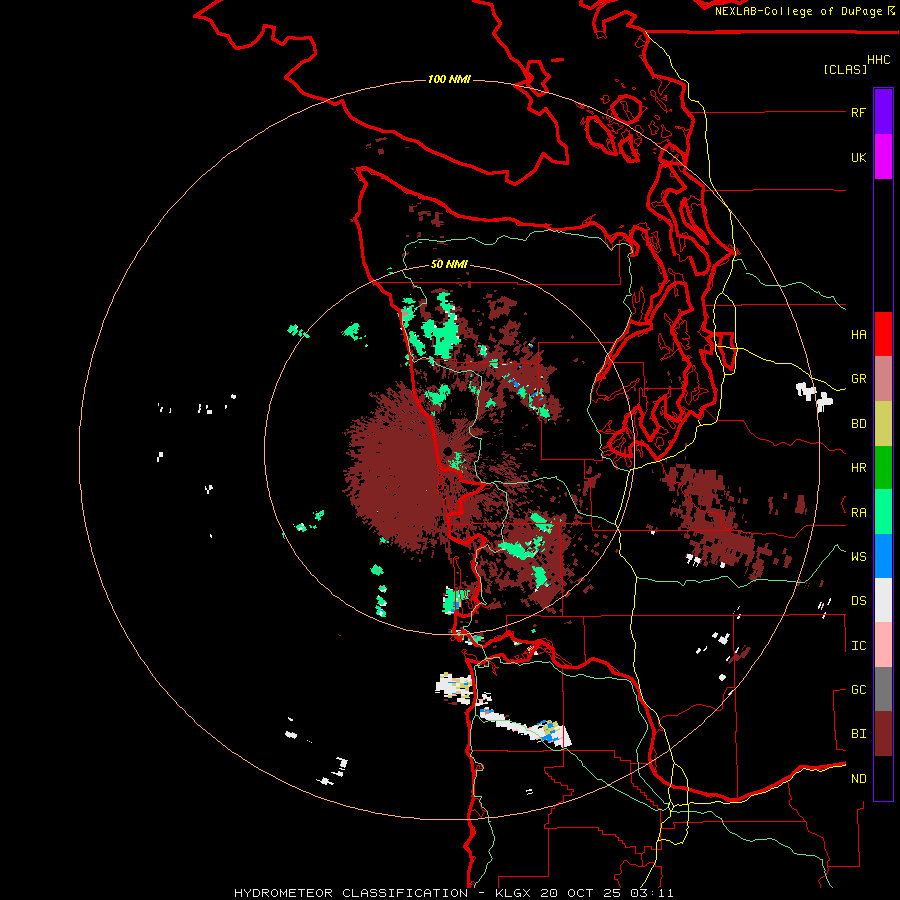
Task: Click the GC gray legend swatch
Action: pyautogui.click(x=883, y=689)
